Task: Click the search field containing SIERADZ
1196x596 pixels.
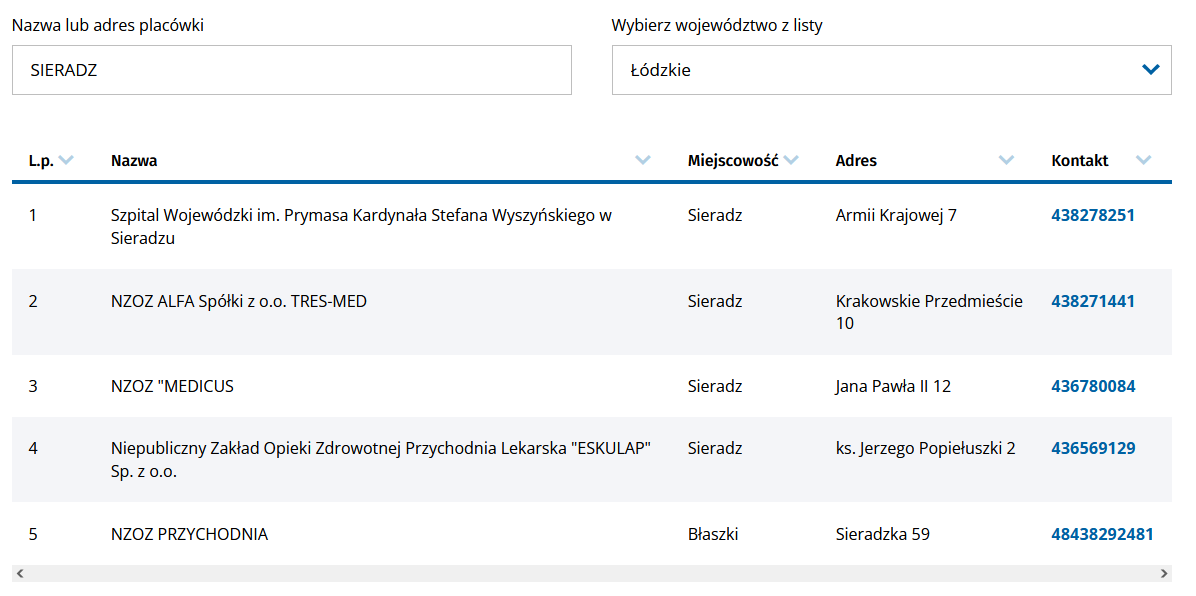Action: point(291,70)
